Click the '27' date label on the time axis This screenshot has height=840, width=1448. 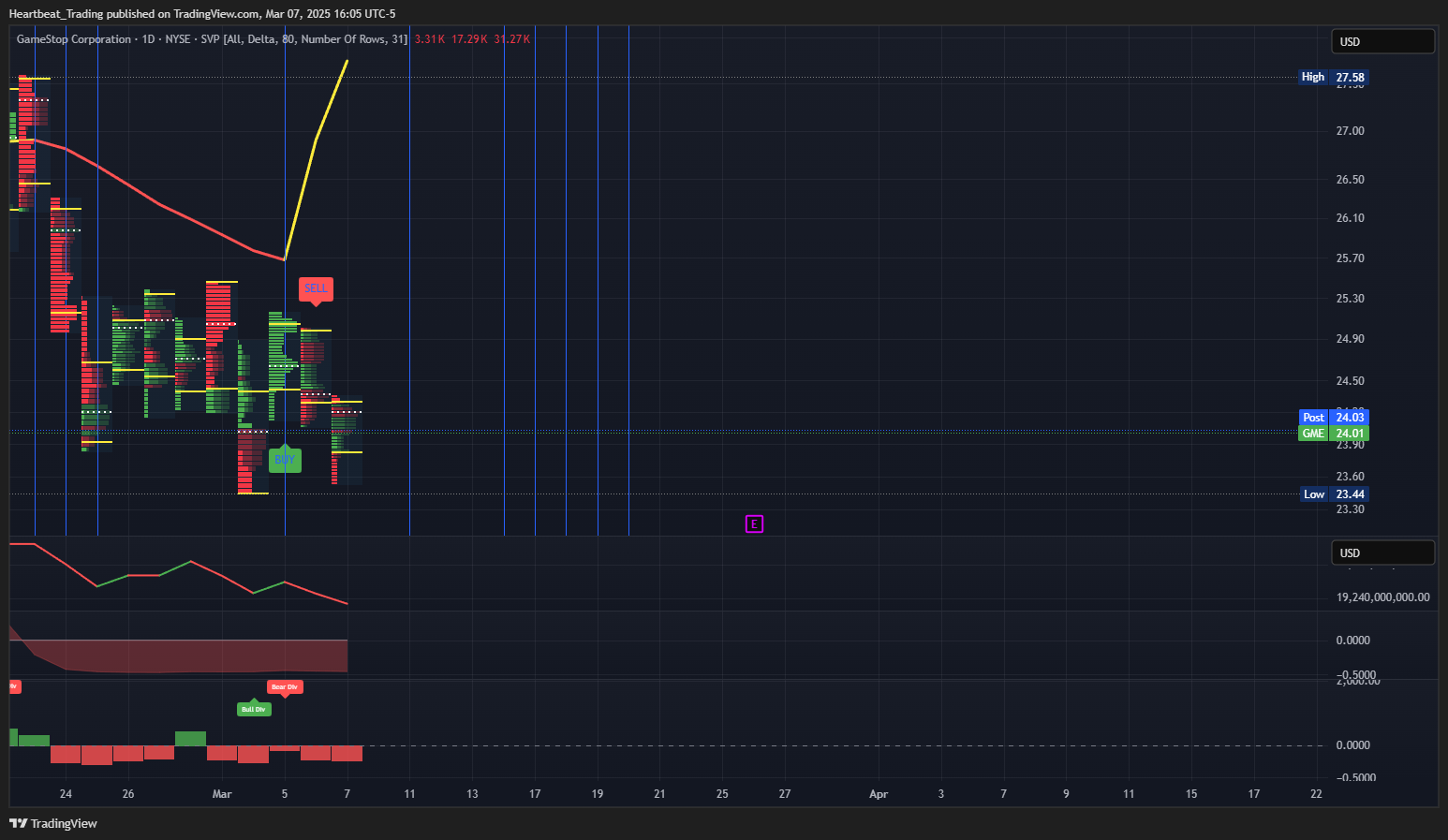[785, 794]
